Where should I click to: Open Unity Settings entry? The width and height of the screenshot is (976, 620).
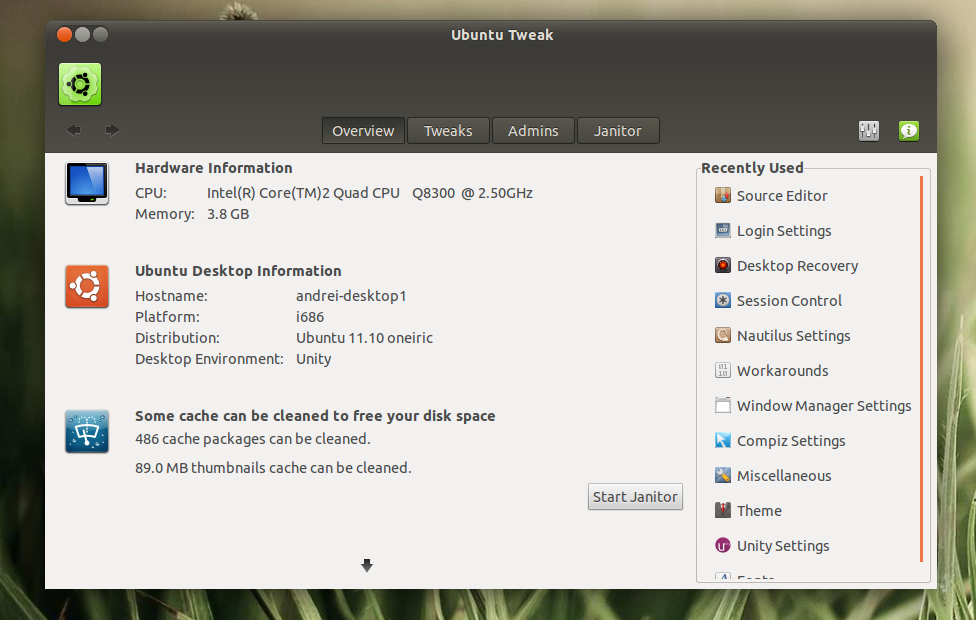(x=783, y=546)
